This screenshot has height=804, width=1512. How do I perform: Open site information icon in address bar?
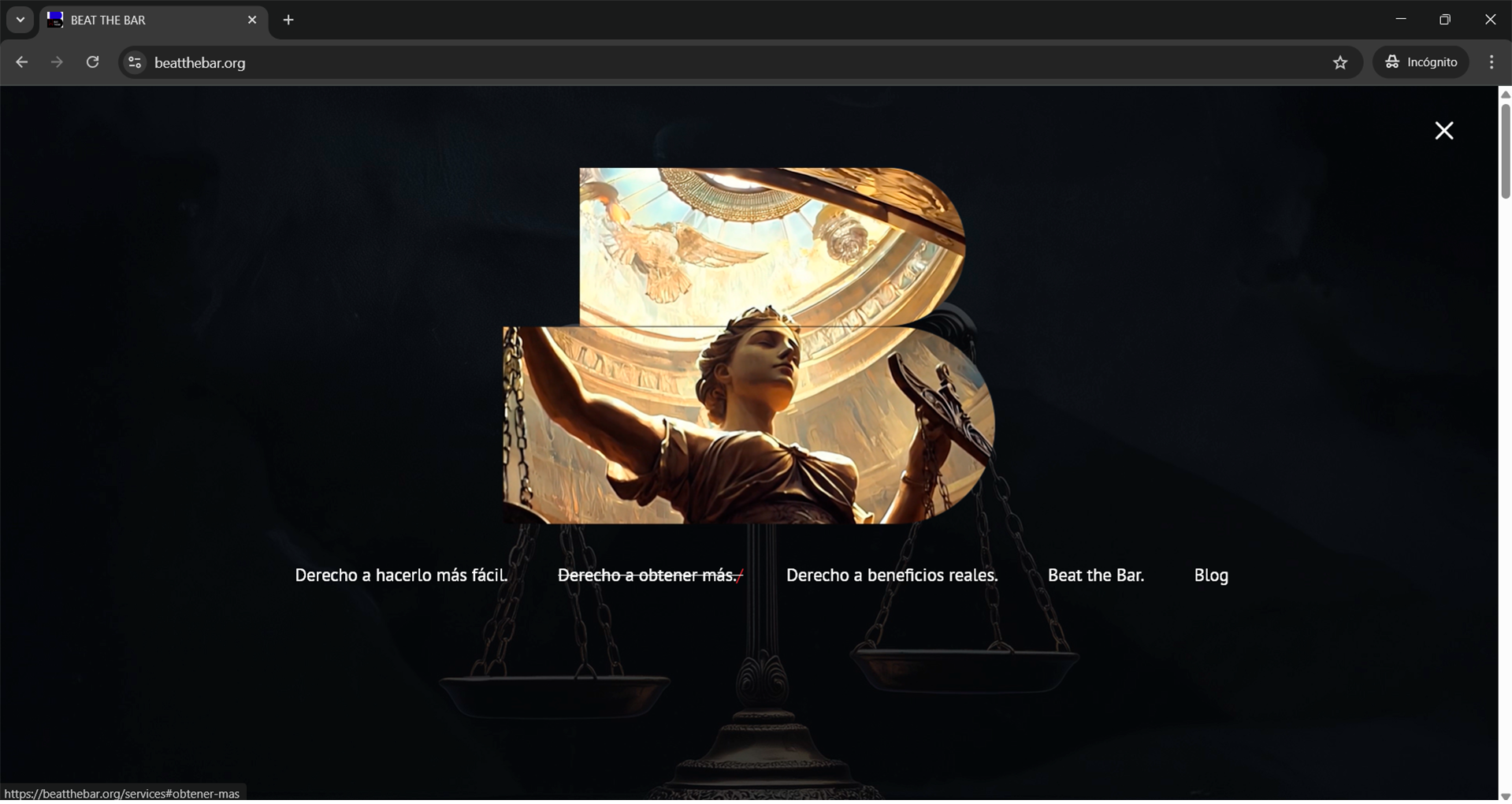tap(135, 62)
